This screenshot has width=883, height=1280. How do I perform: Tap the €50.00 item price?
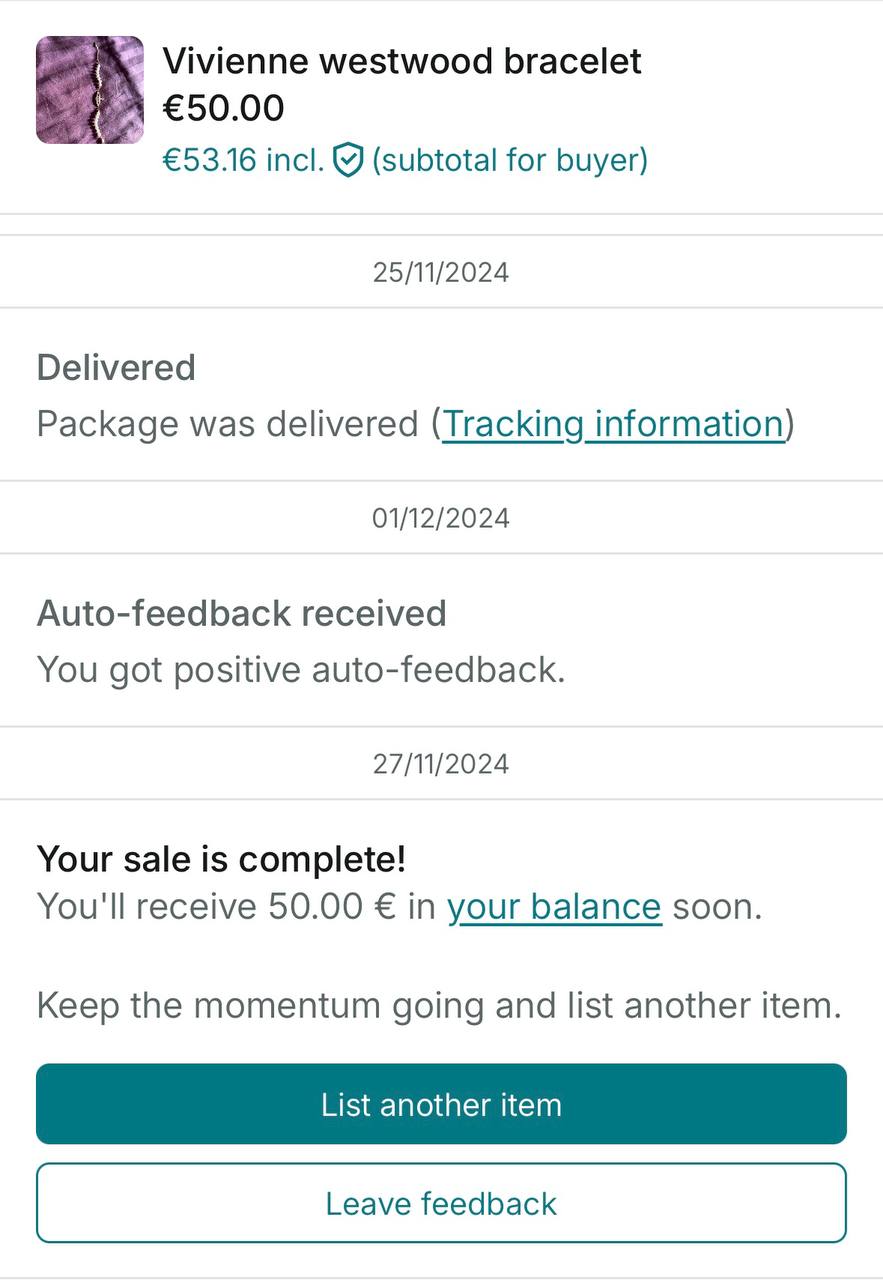pos(223,108)
